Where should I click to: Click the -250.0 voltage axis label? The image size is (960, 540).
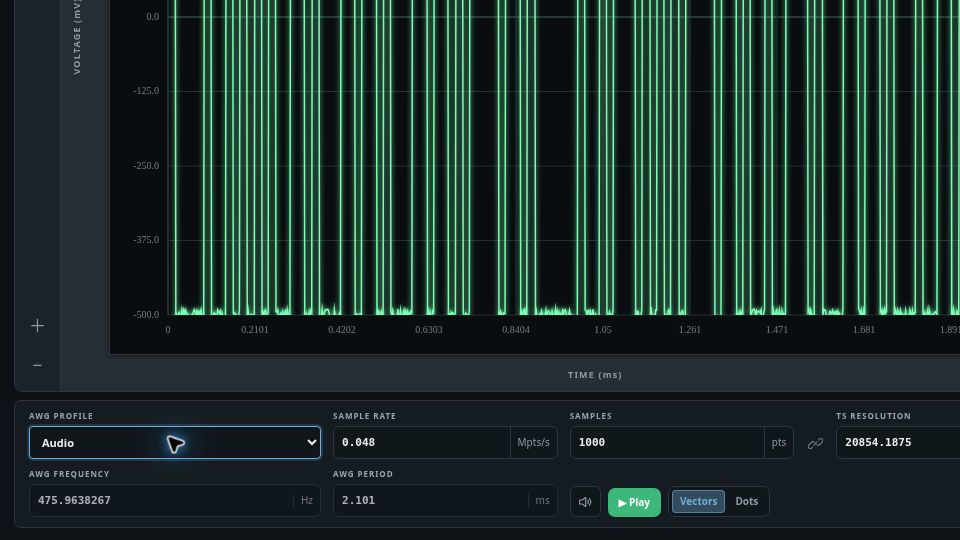146,166
